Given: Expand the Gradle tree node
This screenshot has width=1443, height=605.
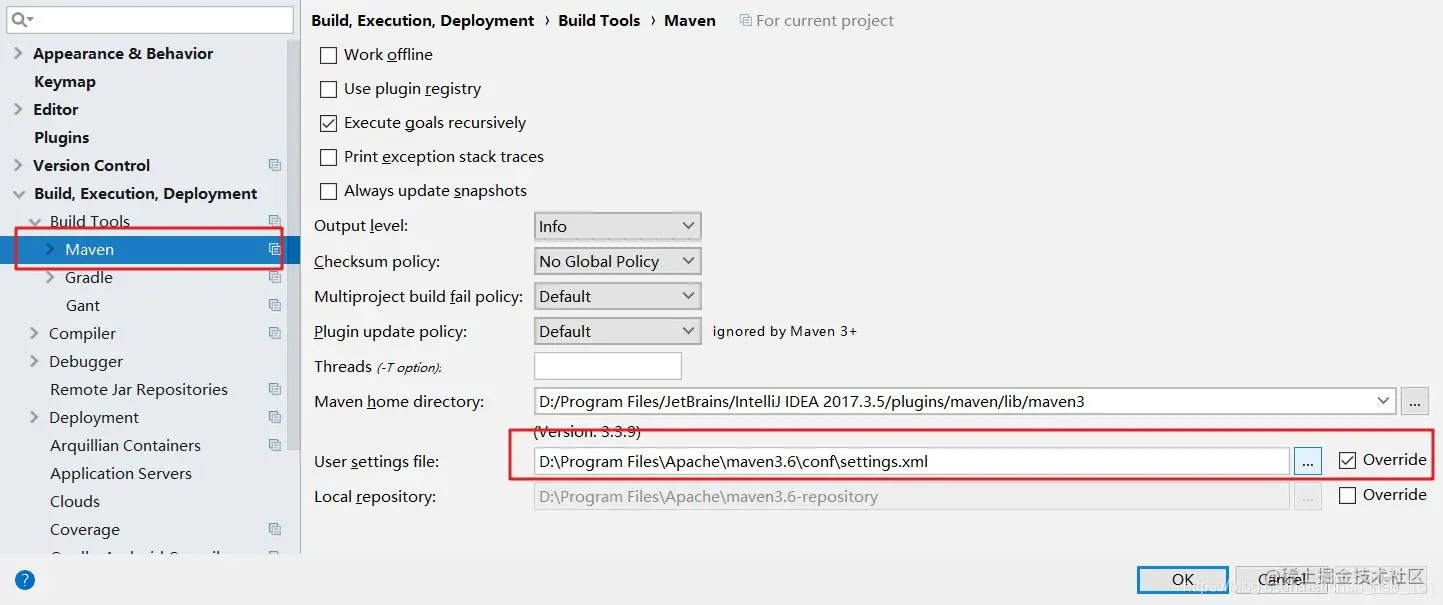Looking at the screenshot, I should tap(50, 277).
